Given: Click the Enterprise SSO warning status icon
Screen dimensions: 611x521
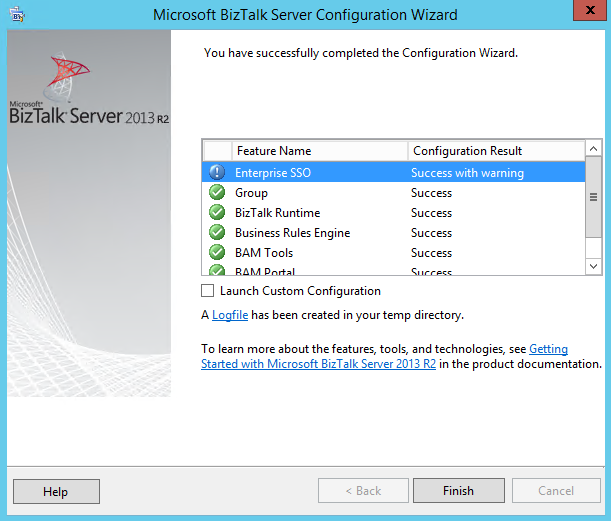Looking at the screenshot, I should (x=217, y=173).
